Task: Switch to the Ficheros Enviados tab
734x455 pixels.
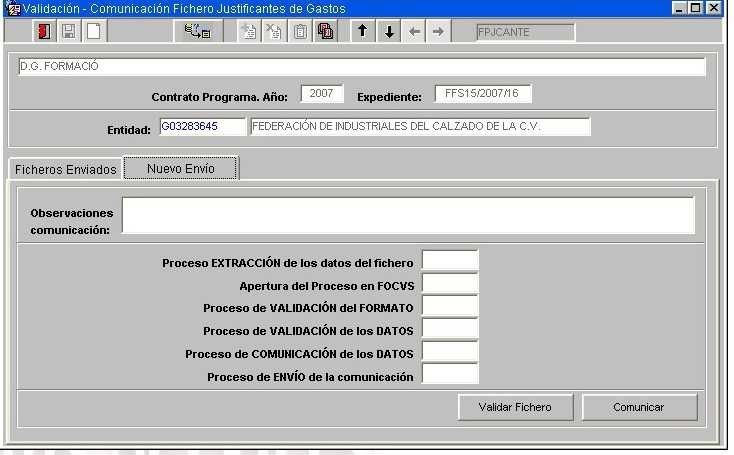Action: coord(65,169)
